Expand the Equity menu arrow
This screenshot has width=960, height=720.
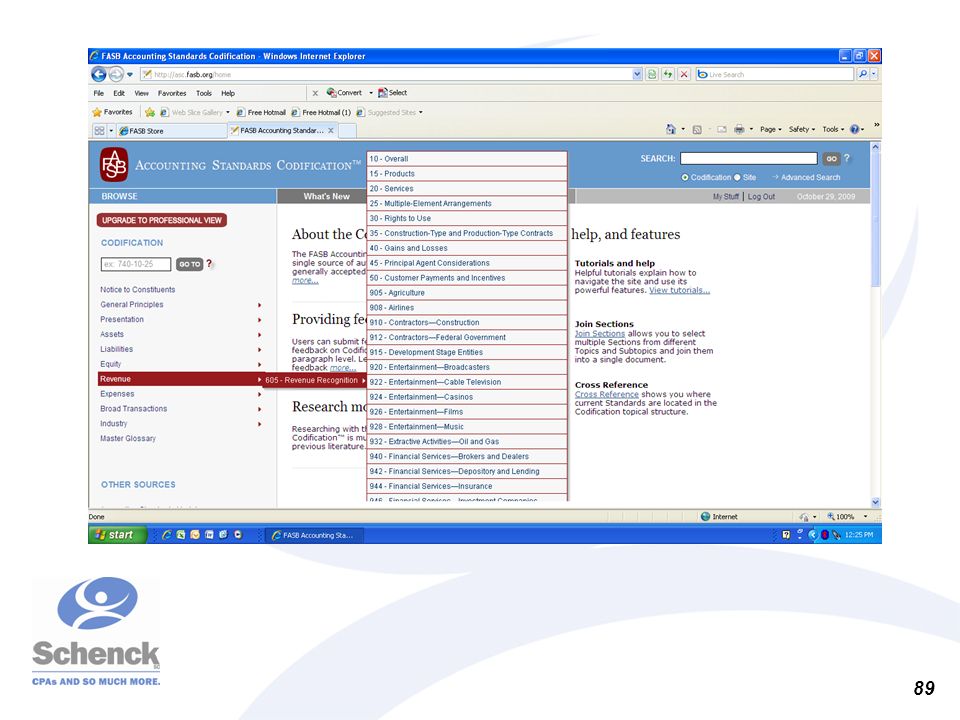(260, 364)
